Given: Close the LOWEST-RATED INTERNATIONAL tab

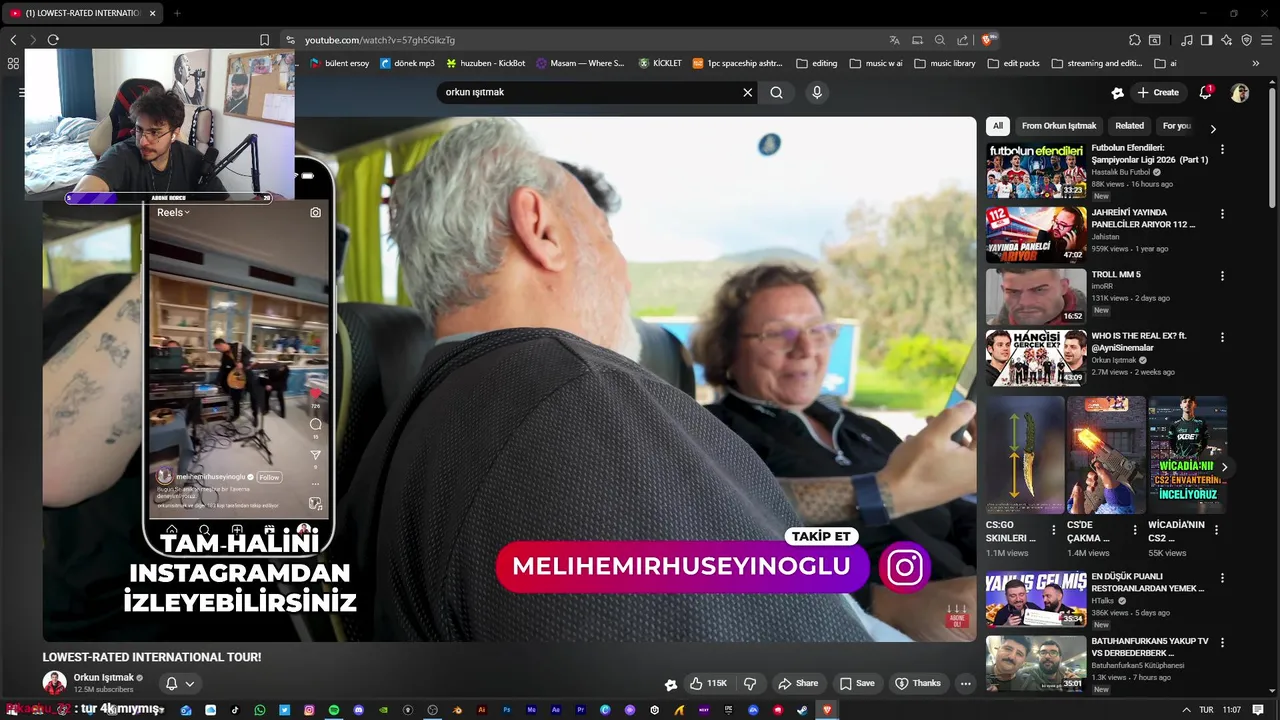Looking at the screenshot, I should click(152, 13).
